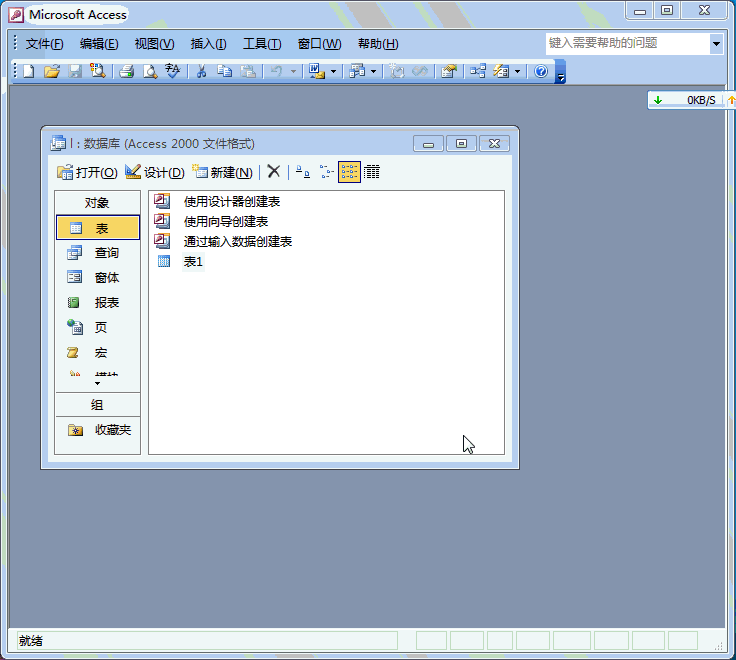Open the 编辑(E) menu

[99, 44]
